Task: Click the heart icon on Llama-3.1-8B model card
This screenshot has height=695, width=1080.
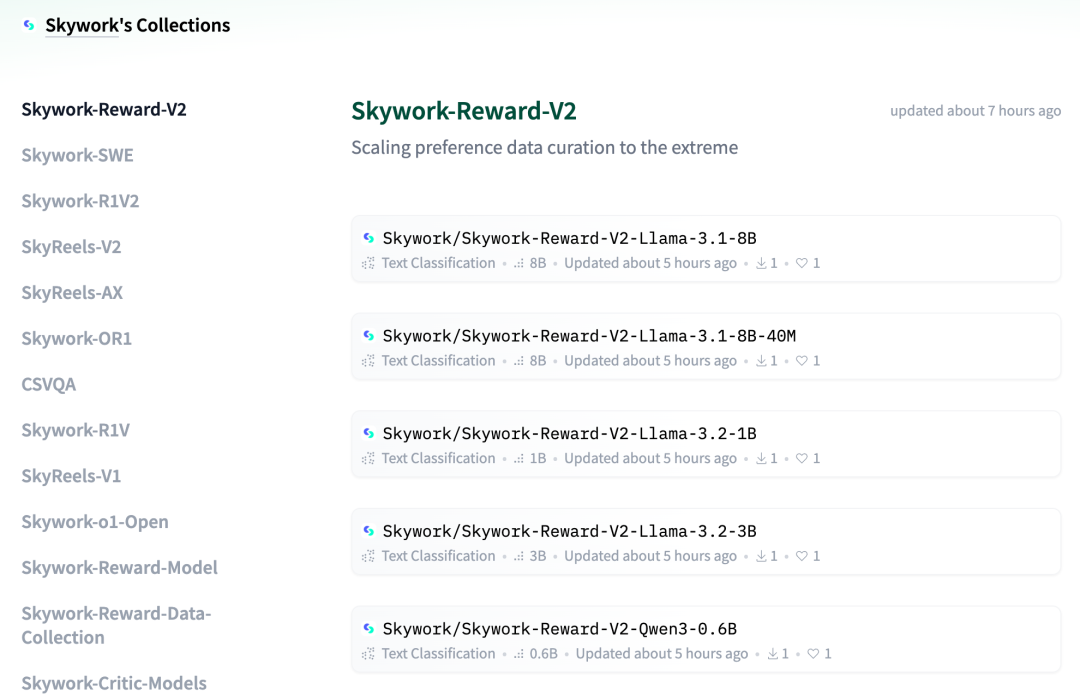Action: tap(802, 263)
